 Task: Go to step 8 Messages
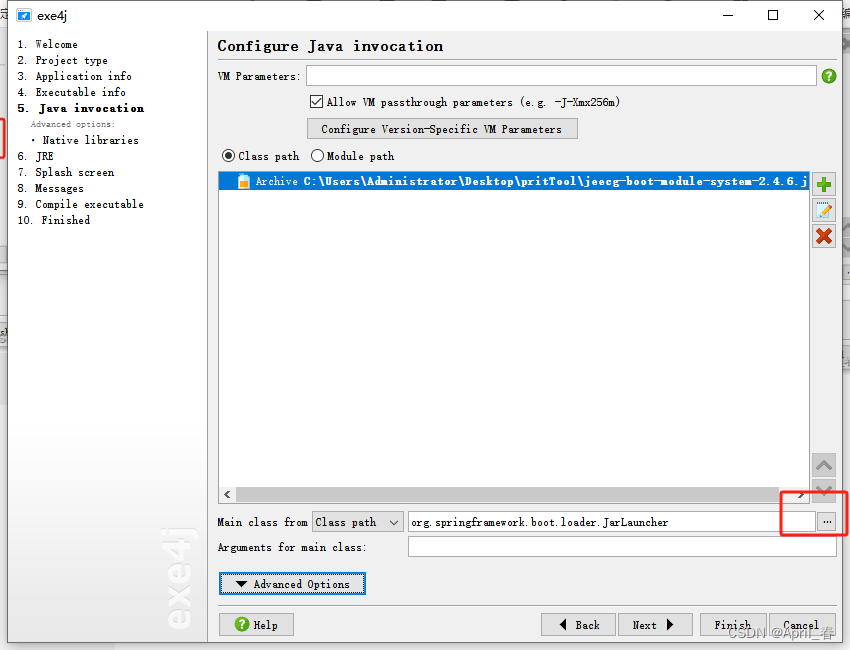click(x=50, y=188)
